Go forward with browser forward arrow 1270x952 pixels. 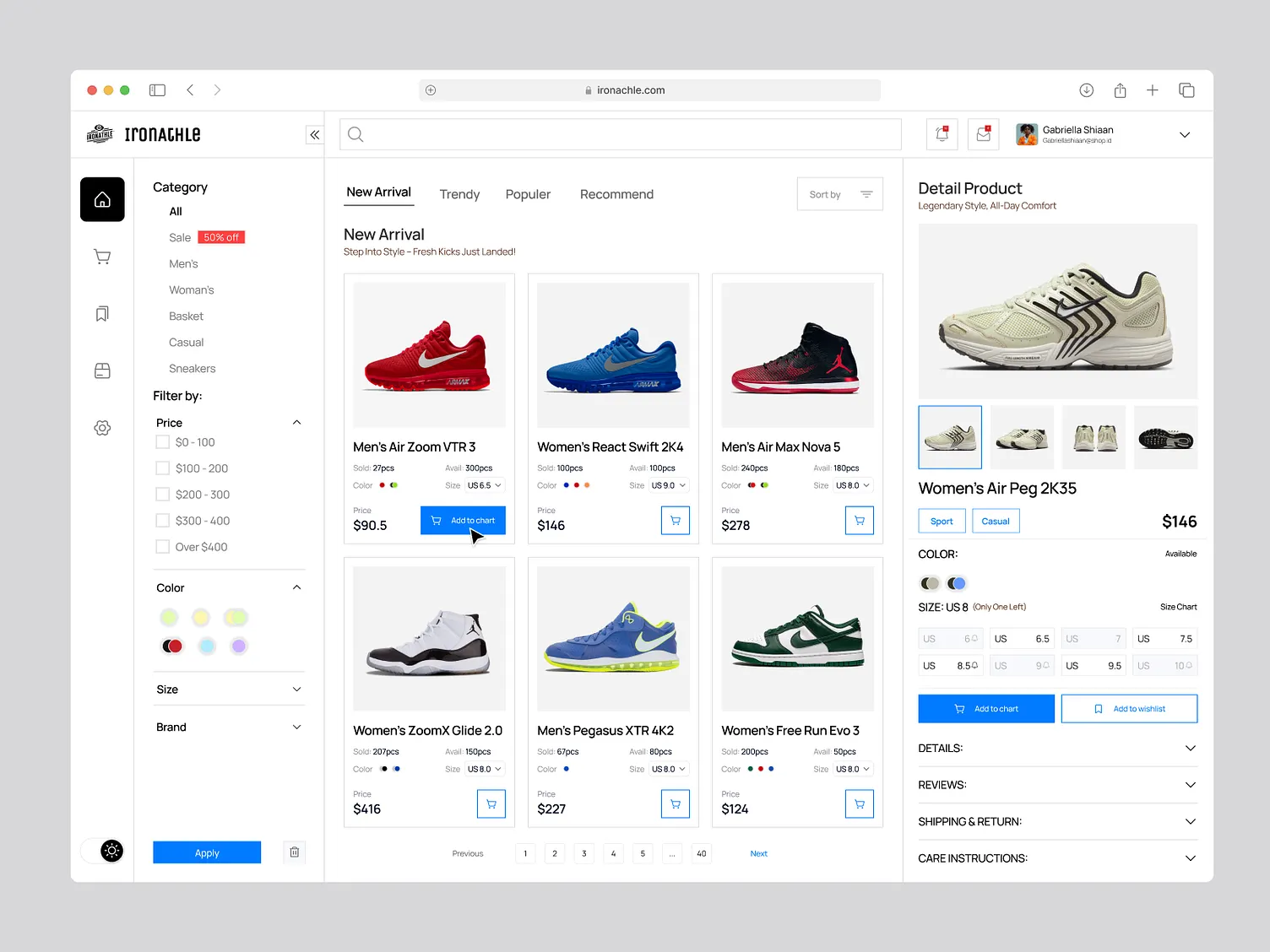point(217,90)
